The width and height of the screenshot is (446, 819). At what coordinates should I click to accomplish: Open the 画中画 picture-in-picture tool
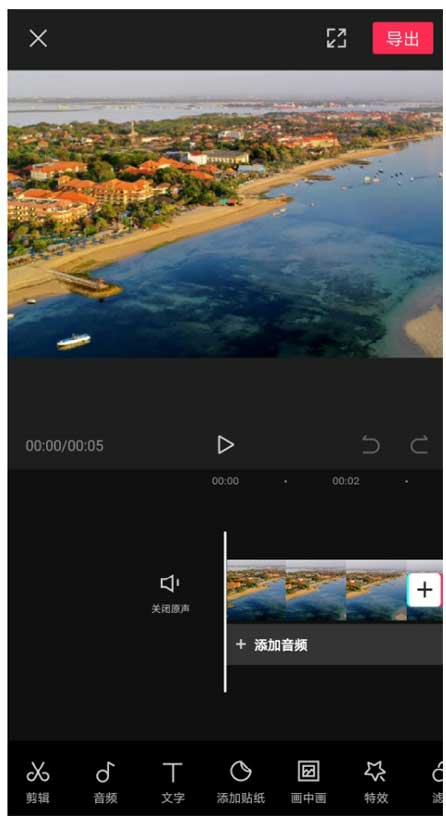(309, 781)
